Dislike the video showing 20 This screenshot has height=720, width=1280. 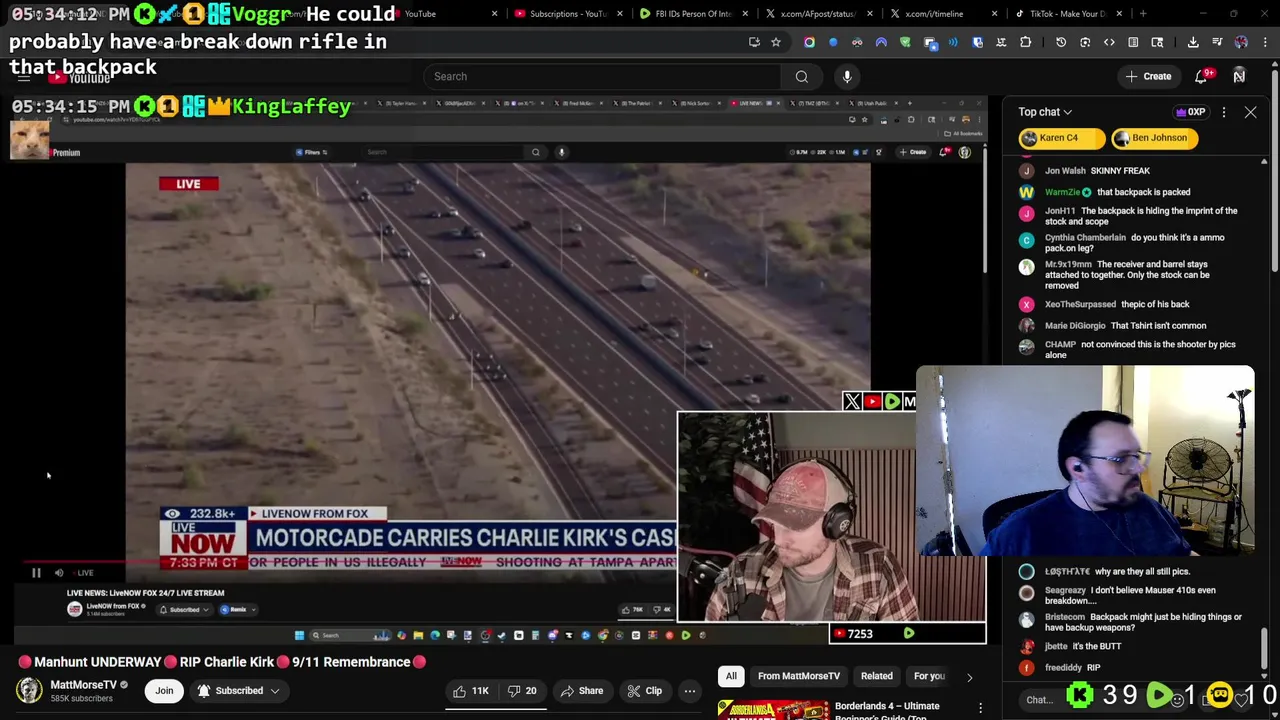522,690
